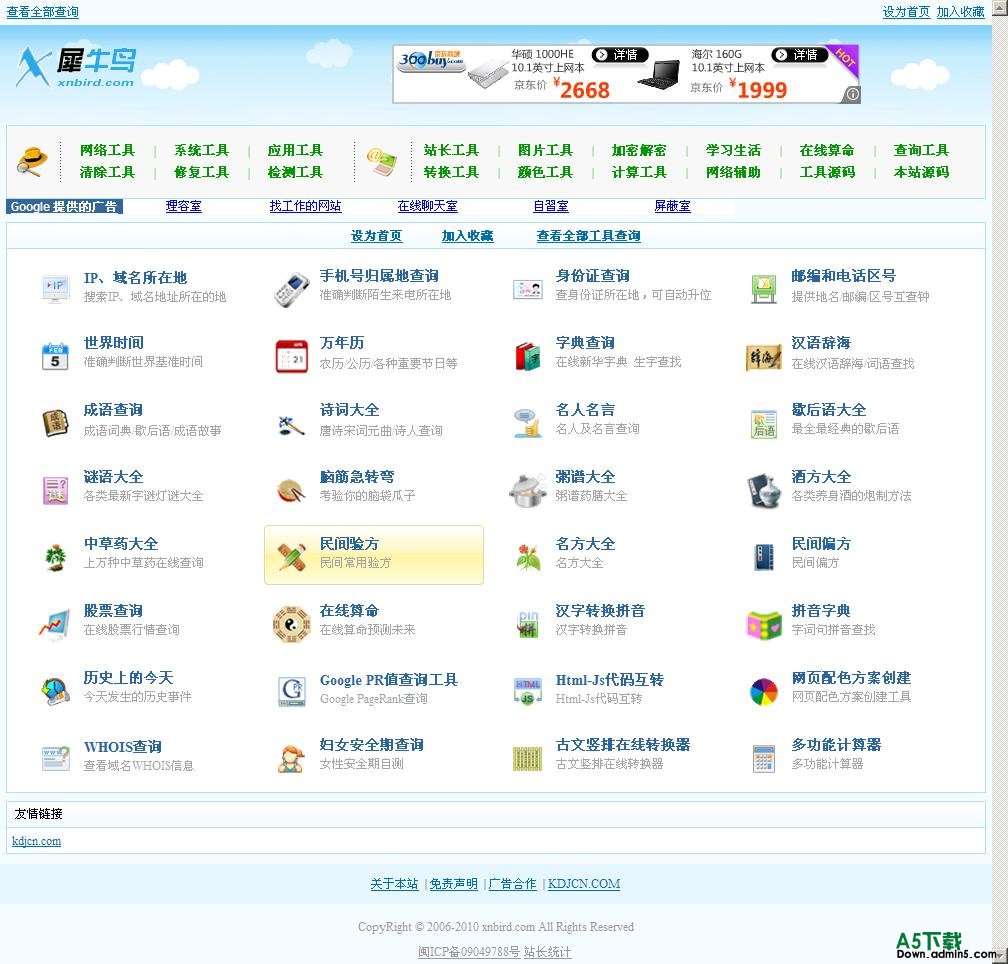Click the 免责声明 footer link
The width and height of the screenshot is (1008, 964).
454,884
